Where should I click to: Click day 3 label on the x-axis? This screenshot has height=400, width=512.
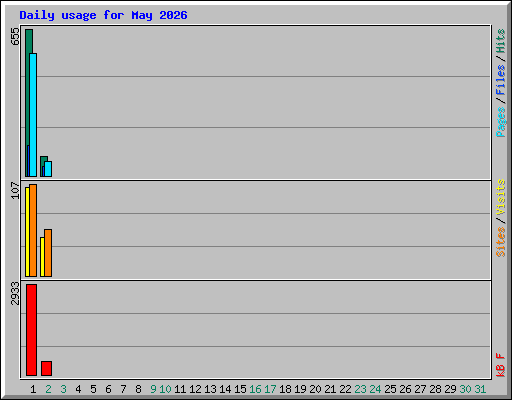63,389
